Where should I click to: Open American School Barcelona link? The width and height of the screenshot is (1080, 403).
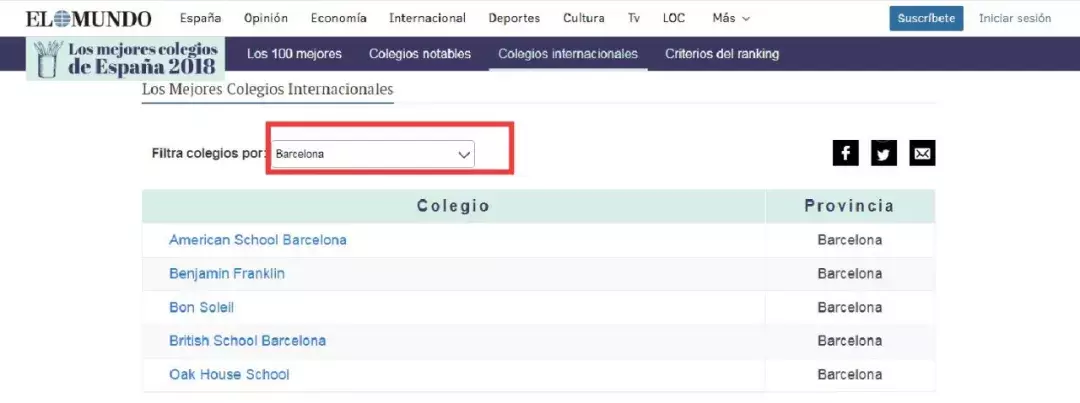[258, 240]
